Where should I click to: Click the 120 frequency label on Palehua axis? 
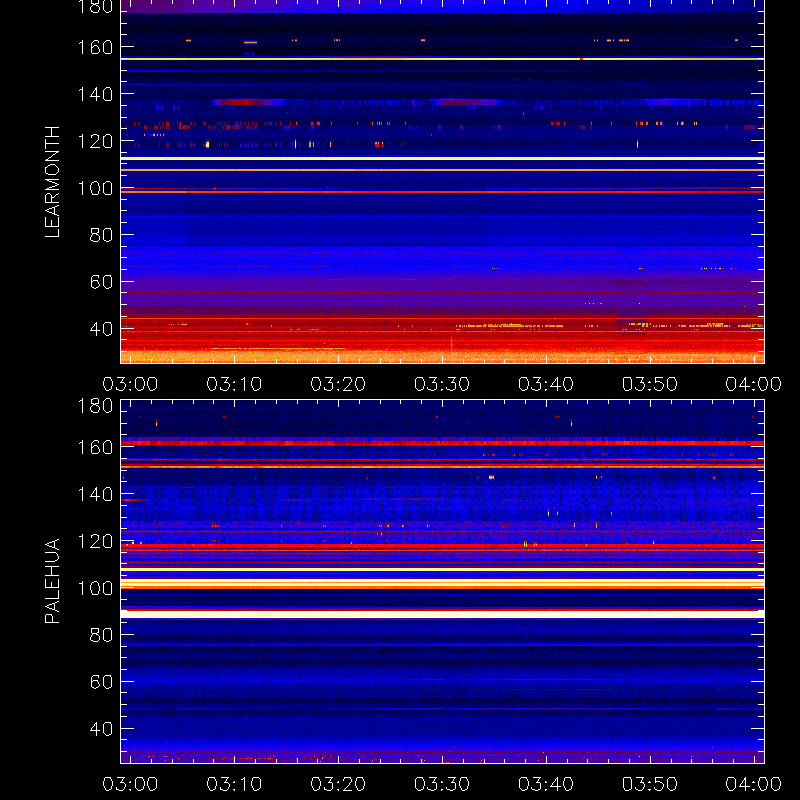point(95,541)
